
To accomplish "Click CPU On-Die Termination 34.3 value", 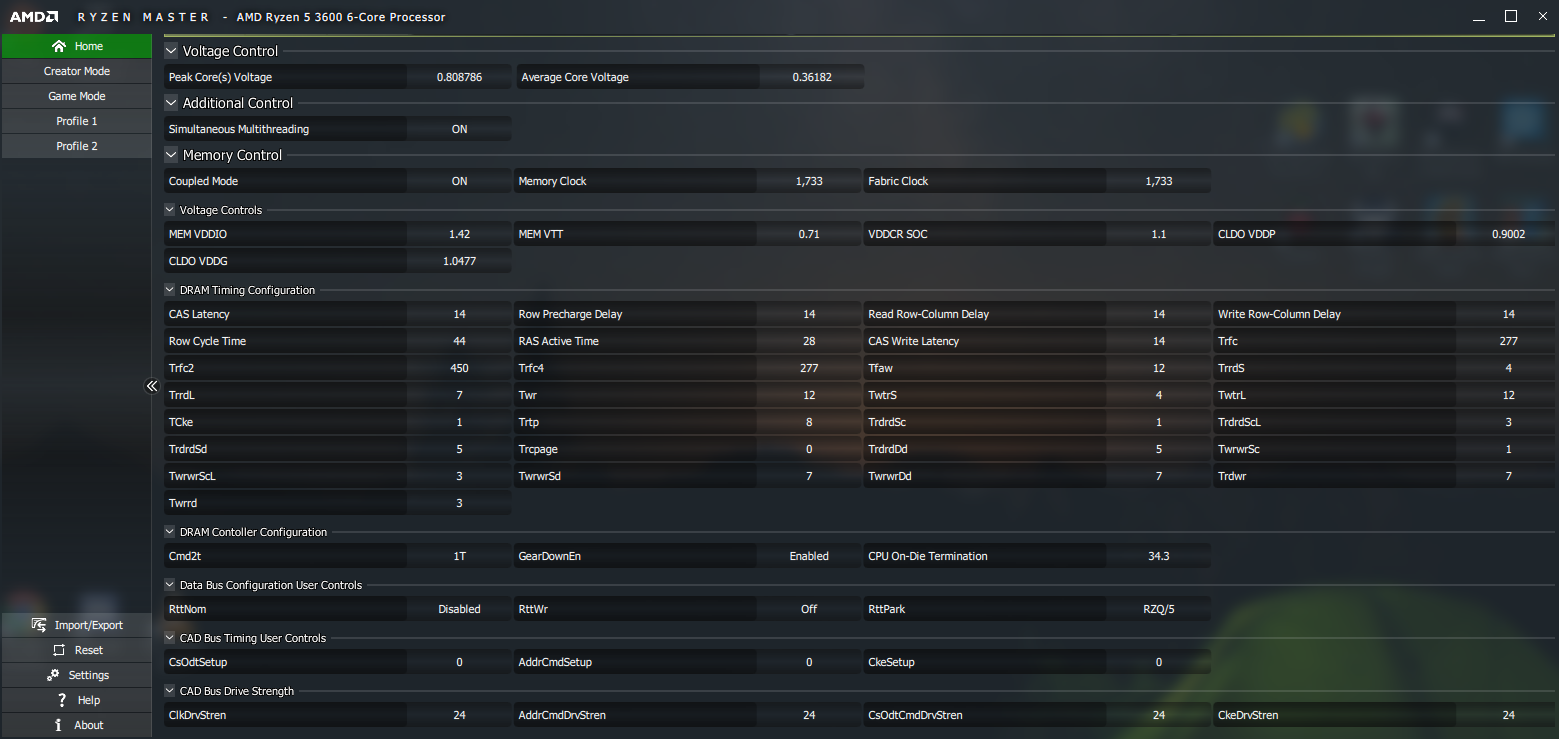I will click(x=1159, y=556).
